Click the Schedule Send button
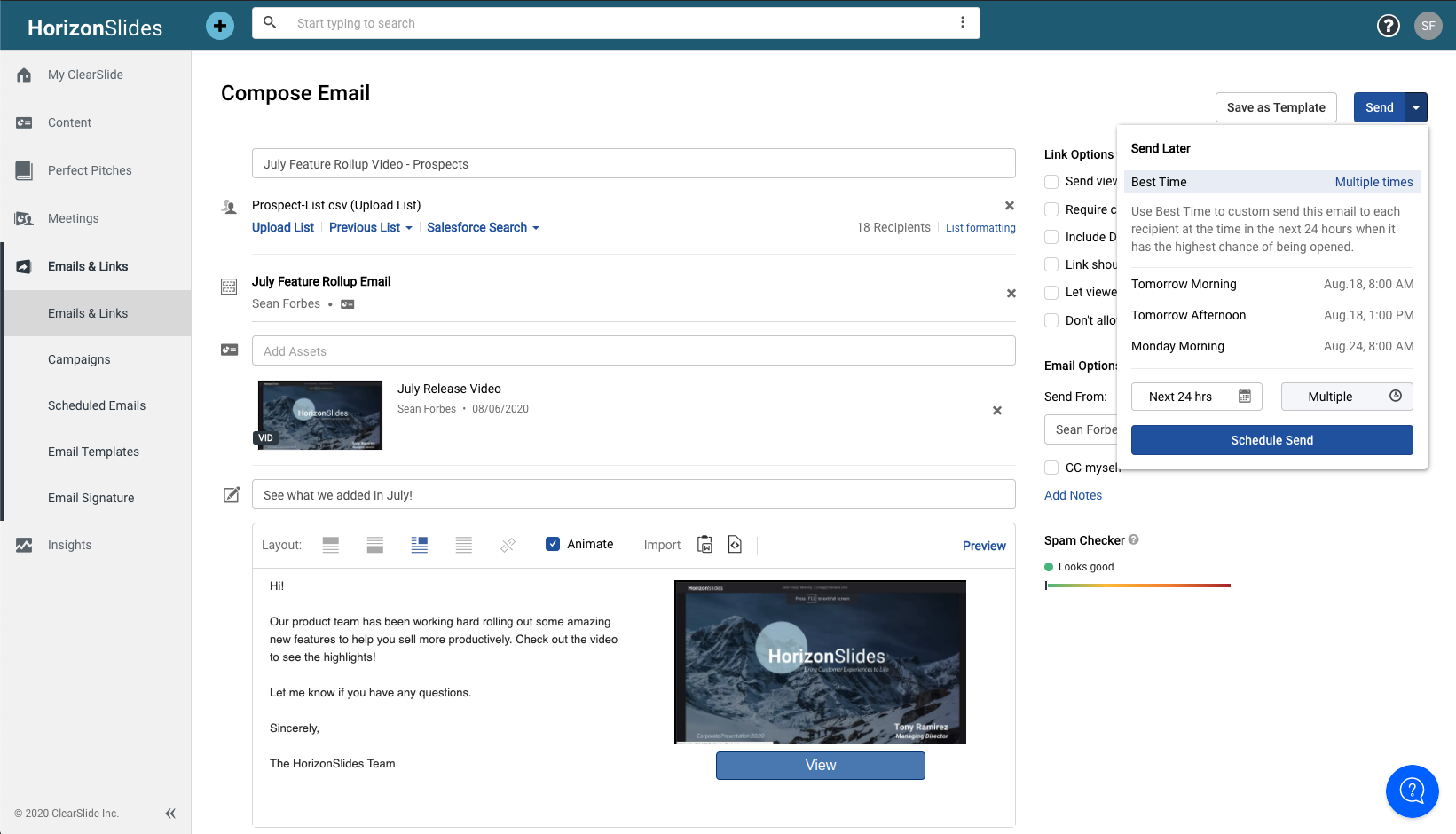Screen dimensions: 1456x834 (1272, 440)
